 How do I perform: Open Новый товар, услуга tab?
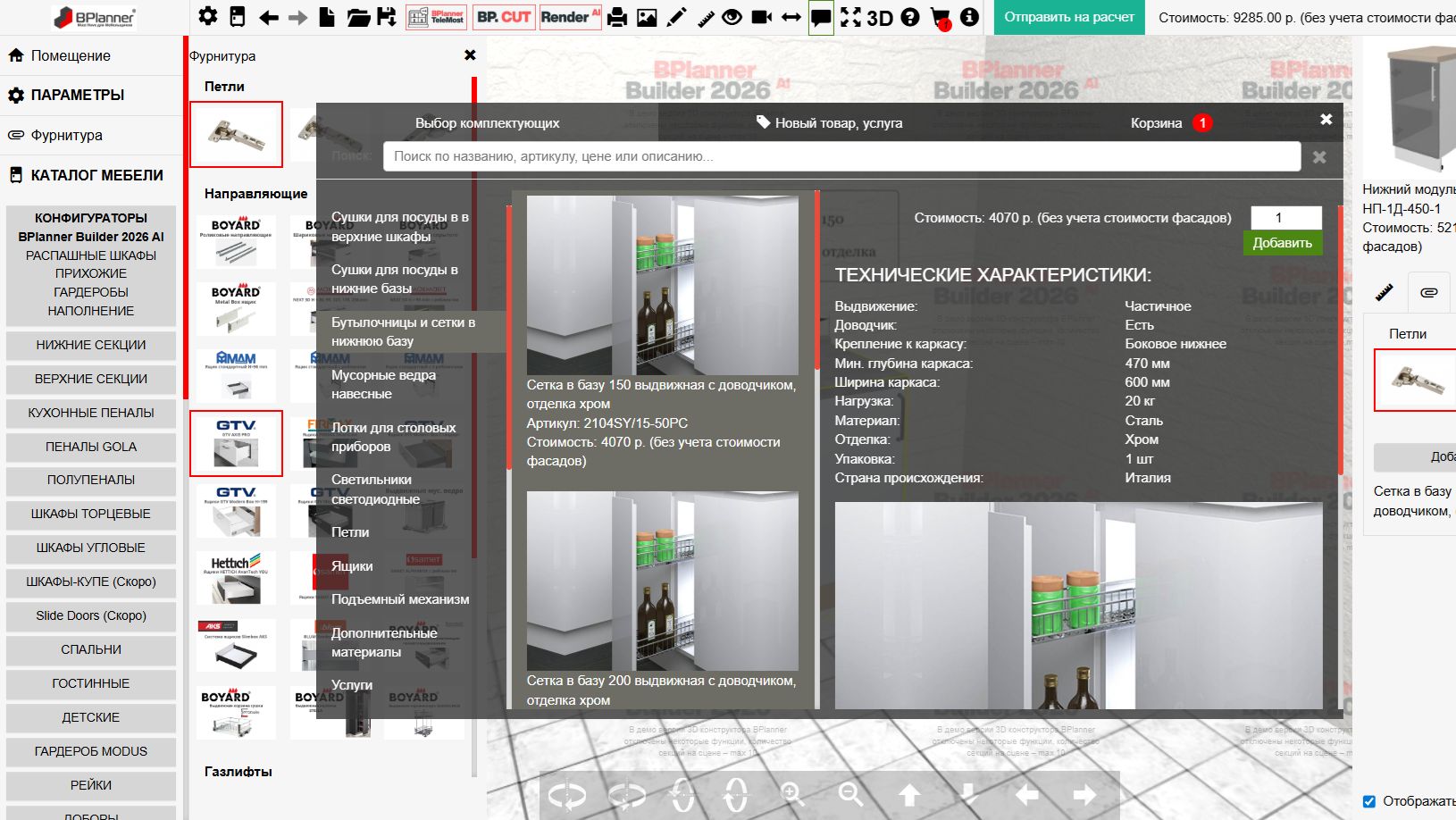(x=829, y=123)
